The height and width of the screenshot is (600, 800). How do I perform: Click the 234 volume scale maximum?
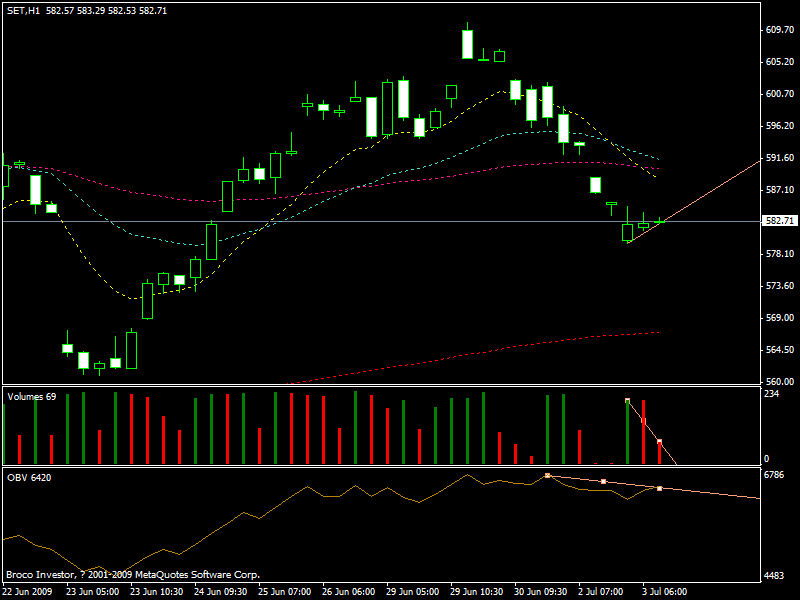772,394
